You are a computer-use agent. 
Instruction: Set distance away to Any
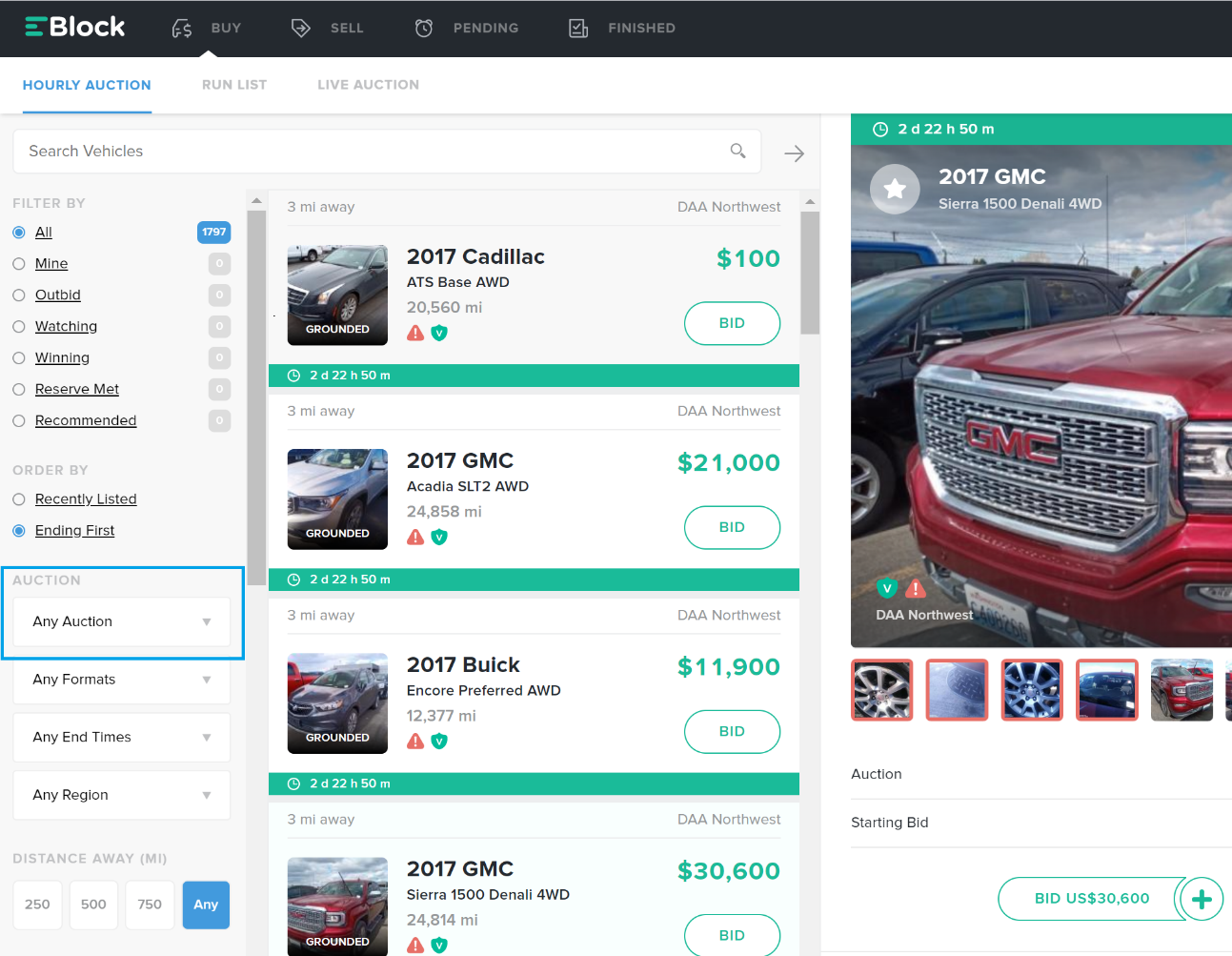click(206, 905)
